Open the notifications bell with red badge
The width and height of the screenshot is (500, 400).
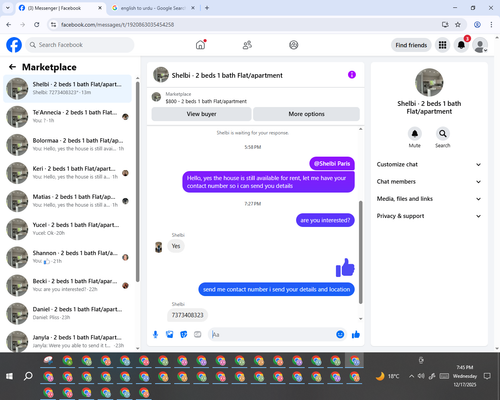click(461, 45)
